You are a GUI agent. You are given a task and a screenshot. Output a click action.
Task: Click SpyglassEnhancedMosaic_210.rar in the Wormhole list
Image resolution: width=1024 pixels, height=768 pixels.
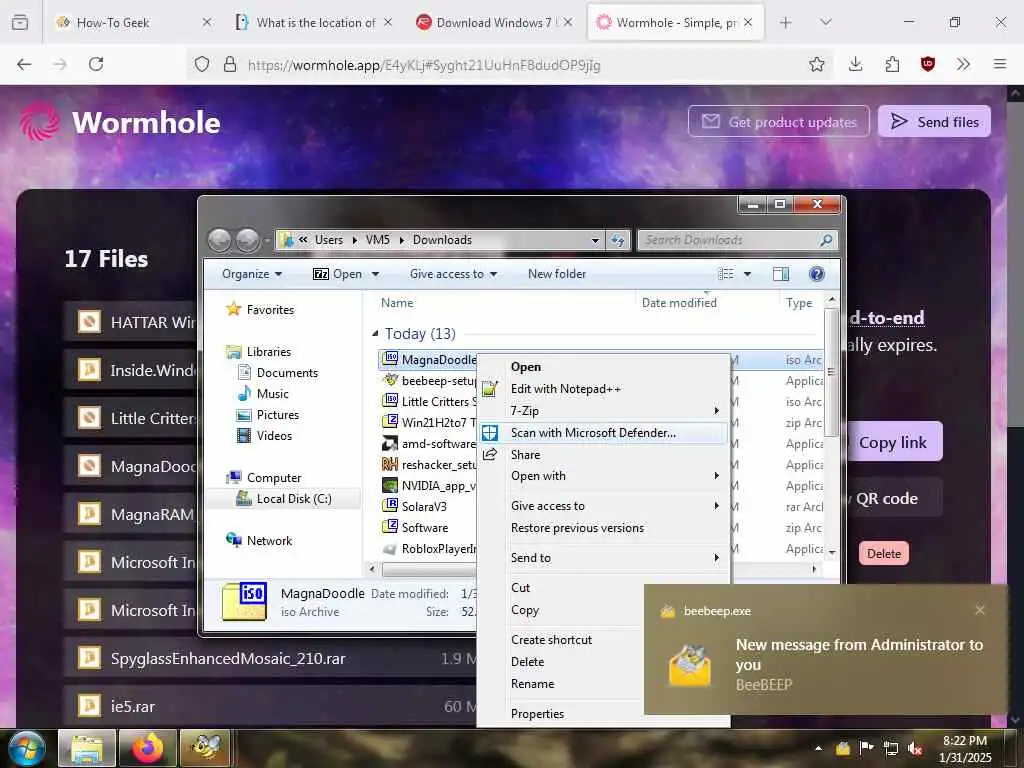click(x=228, y=659)
